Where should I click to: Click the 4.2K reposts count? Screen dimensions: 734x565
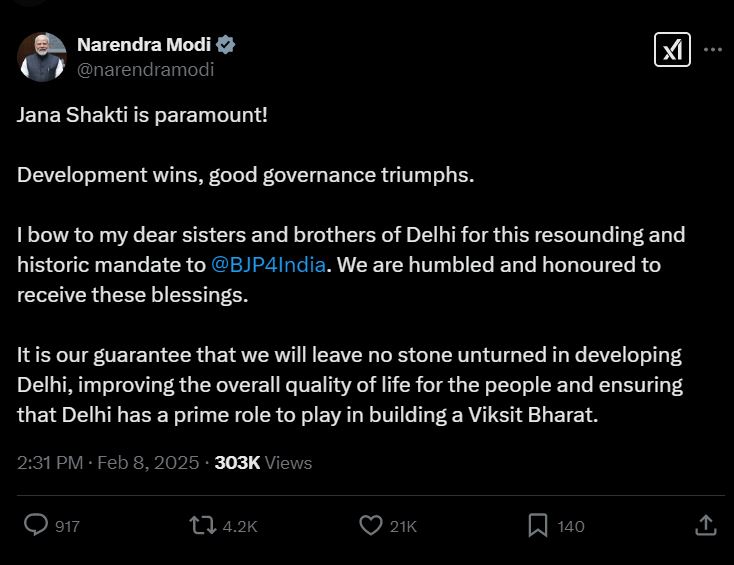[x=240, y=526]
